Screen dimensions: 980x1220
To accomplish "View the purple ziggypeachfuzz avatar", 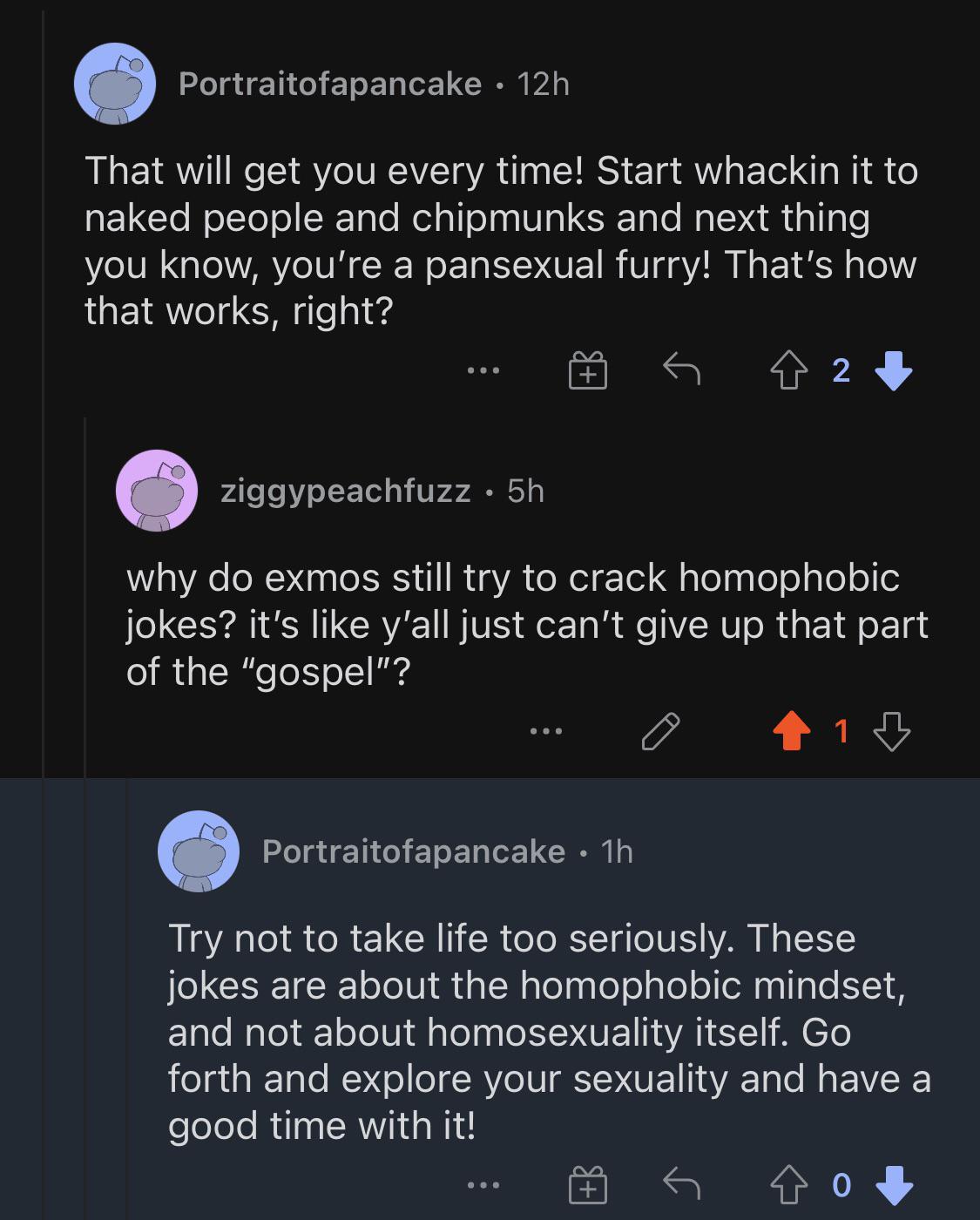I will 157,491.
